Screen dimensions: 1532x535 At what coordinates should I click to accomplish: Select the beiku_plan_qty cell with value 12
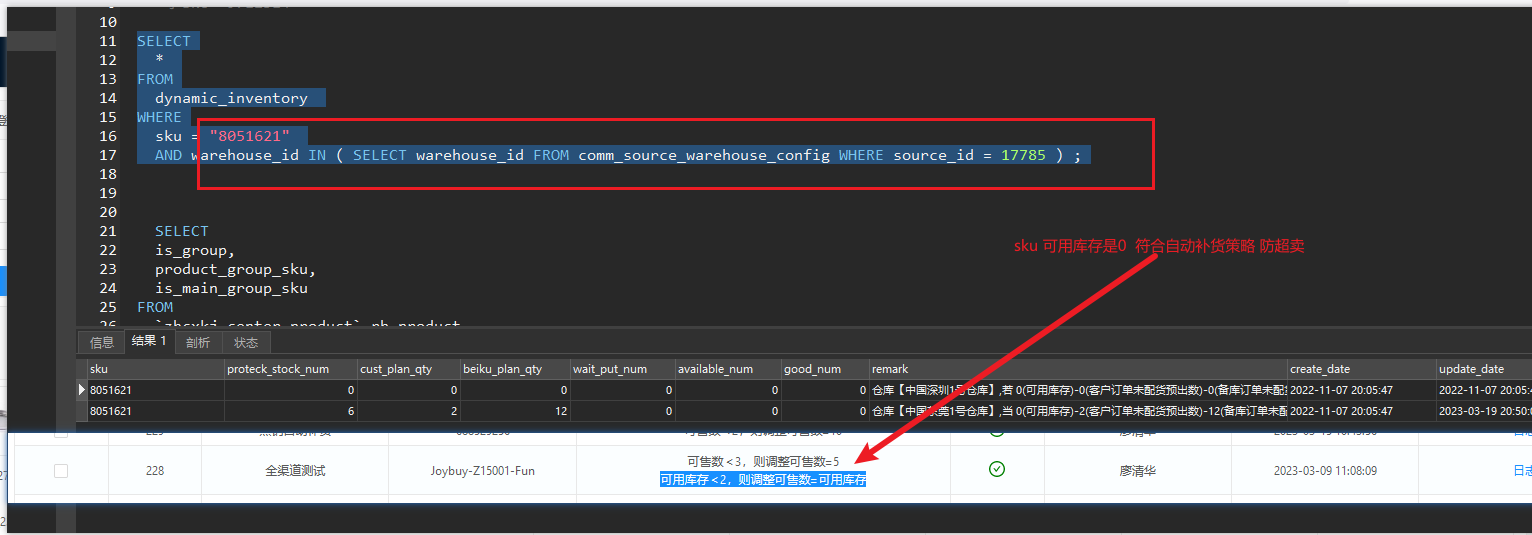click(515, 411)
